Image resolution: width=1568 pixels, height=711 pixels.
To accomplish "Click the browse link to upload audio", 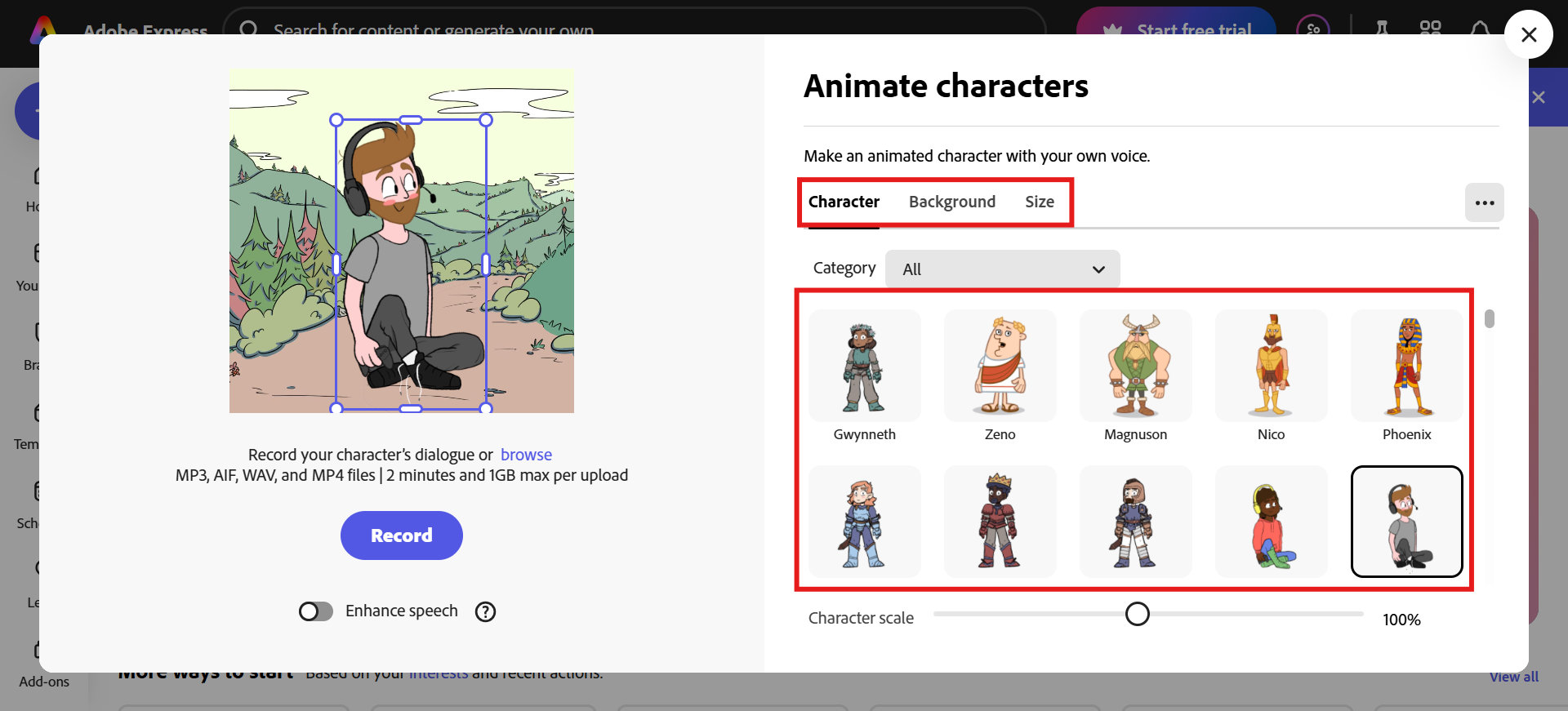I will pos(526,455).
